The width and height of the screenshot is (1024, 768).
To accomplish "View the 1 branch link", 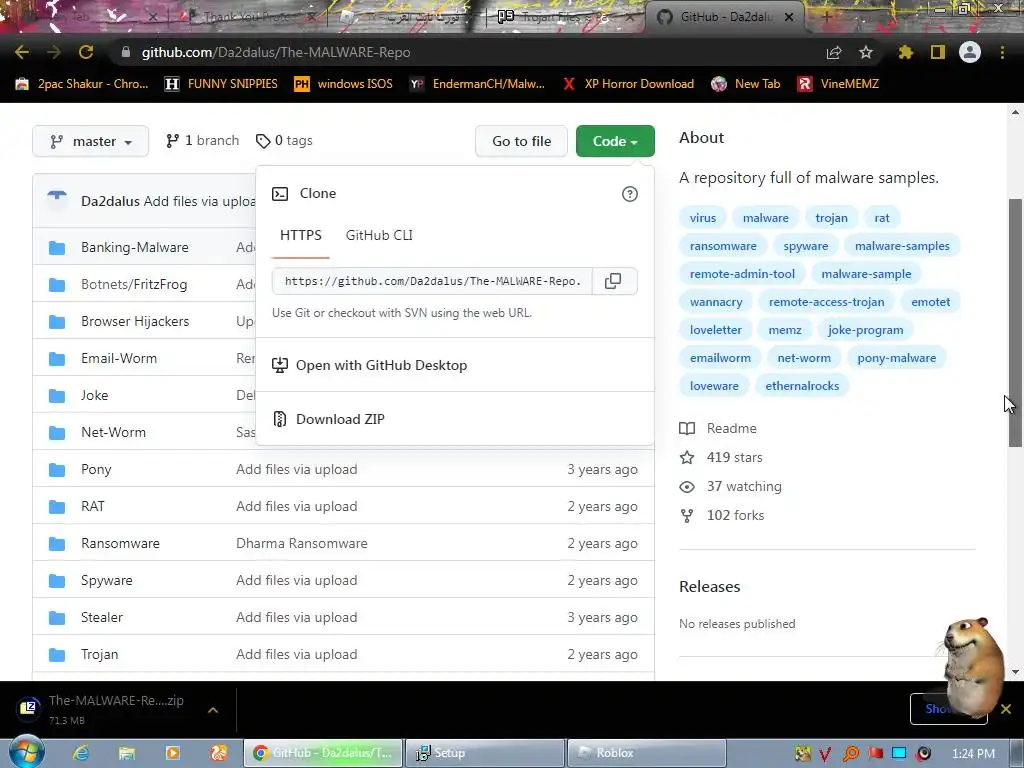I will click(202, 140).
